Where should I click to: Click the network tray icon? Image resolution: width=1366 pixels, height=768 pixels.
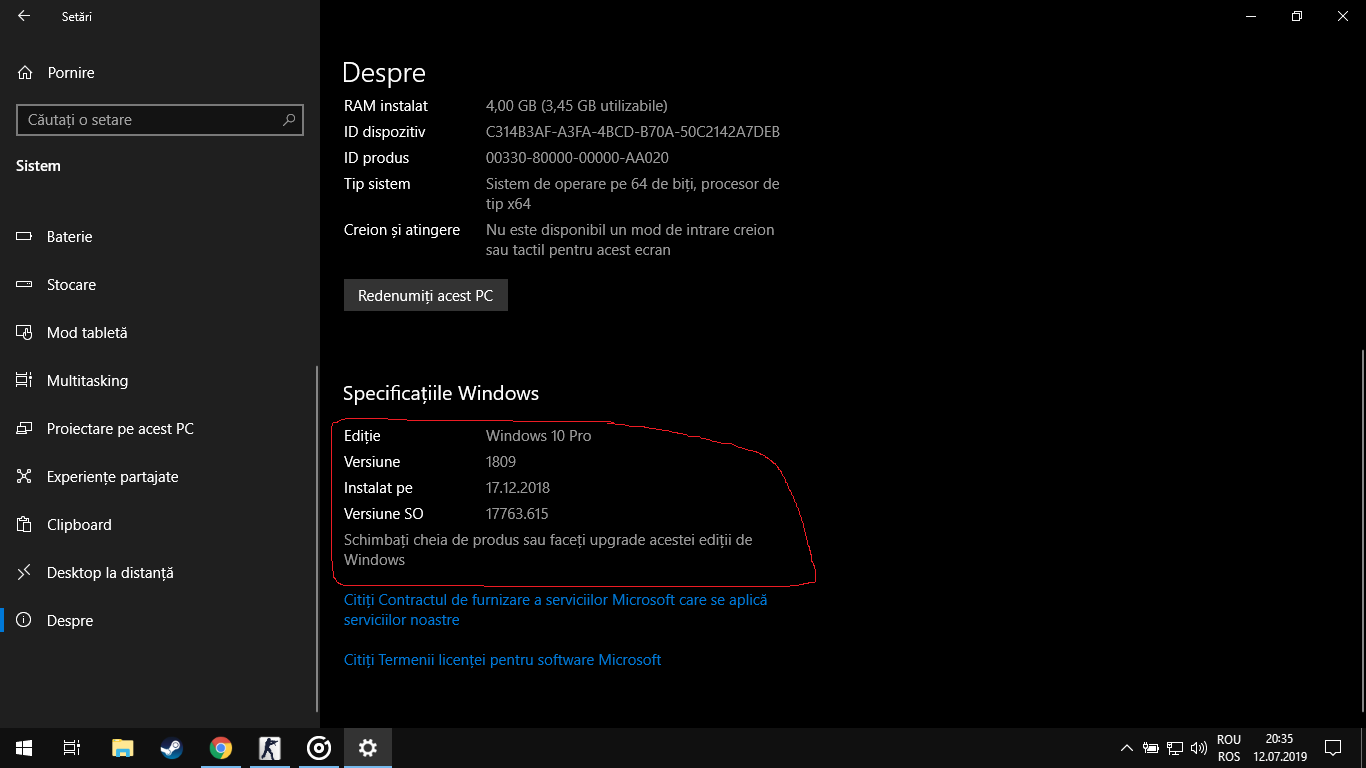coord(1176,748)
